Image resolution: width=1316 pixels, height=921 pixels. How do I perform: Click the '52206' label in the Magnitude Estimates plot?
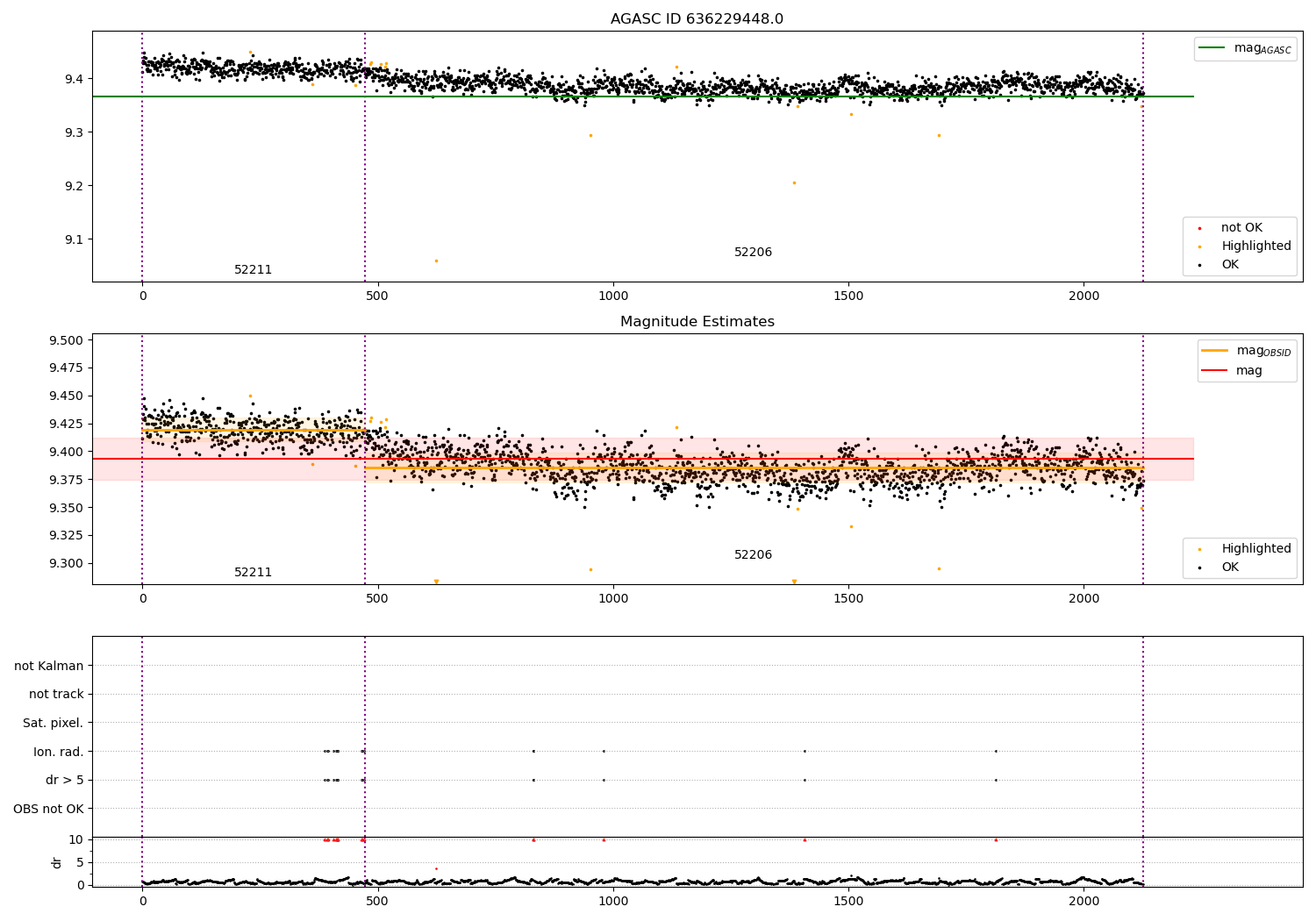753,555
